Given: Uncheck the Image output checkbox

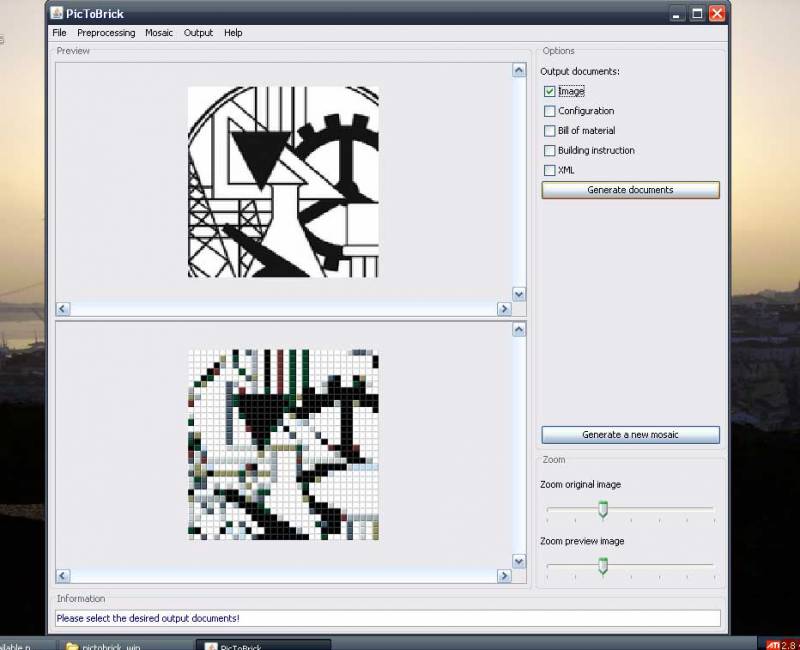Looking at the screenshot, I should tap(549, 92).
